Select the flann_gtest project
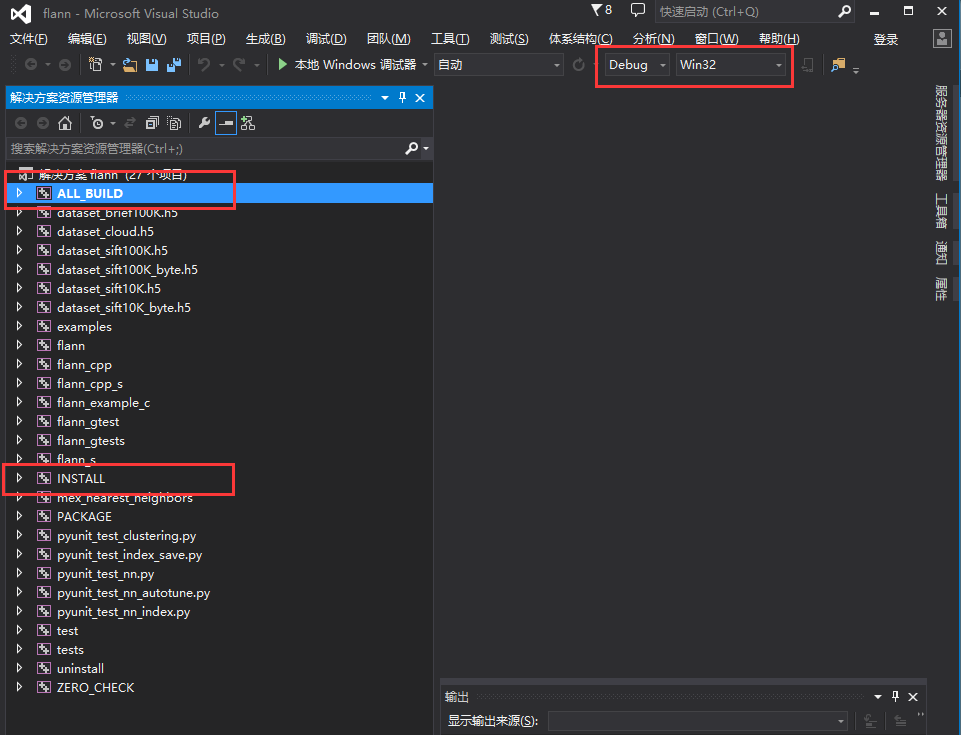The width and height of the screenshot is (961, 735). tap(88, 421)
